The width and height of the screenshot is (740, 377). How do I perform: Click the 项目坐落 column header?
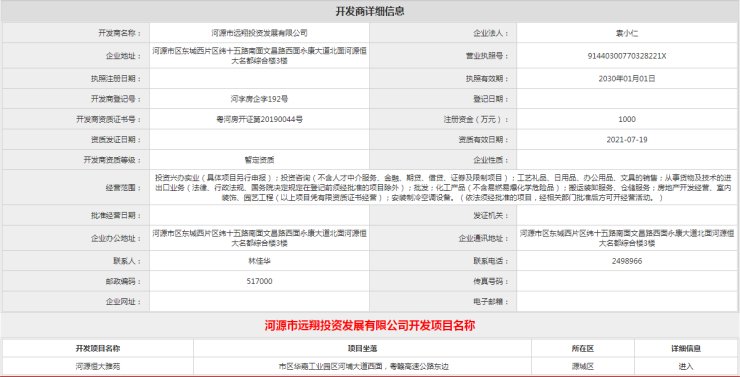pos(362,349)
